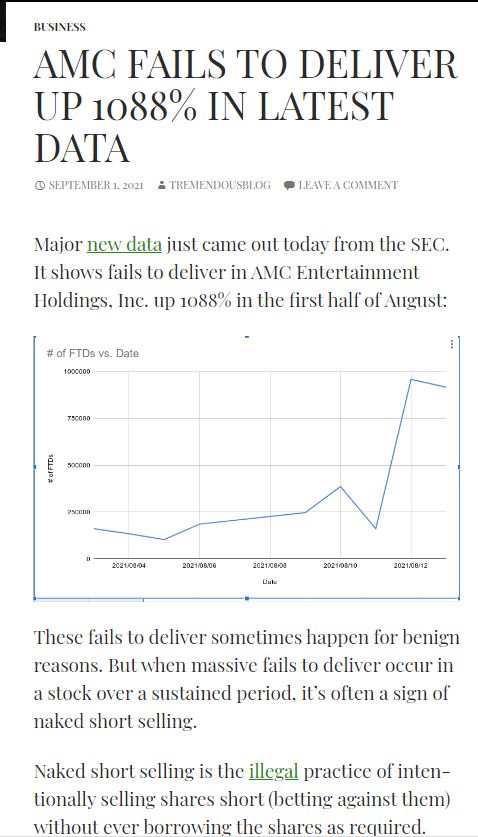Screen dimensions: 478x837
Task: Click the LEAVE A COMMENT link
Action: pyautogui.click(x=348, y=185)
